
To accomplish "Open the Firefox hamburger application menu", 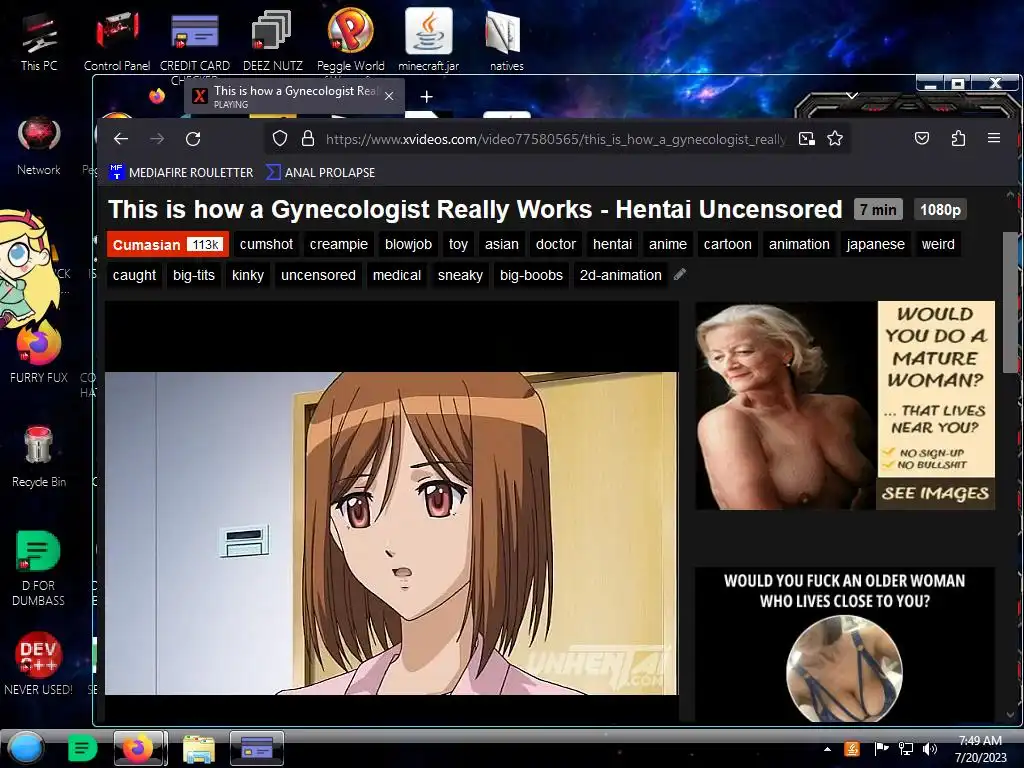I will pos(994,138).
